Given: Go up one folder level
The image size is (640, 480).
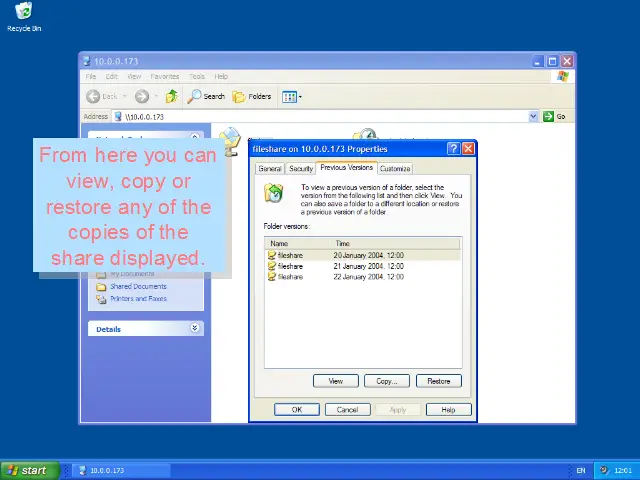Looking at the screenshot, I should 171,96.
